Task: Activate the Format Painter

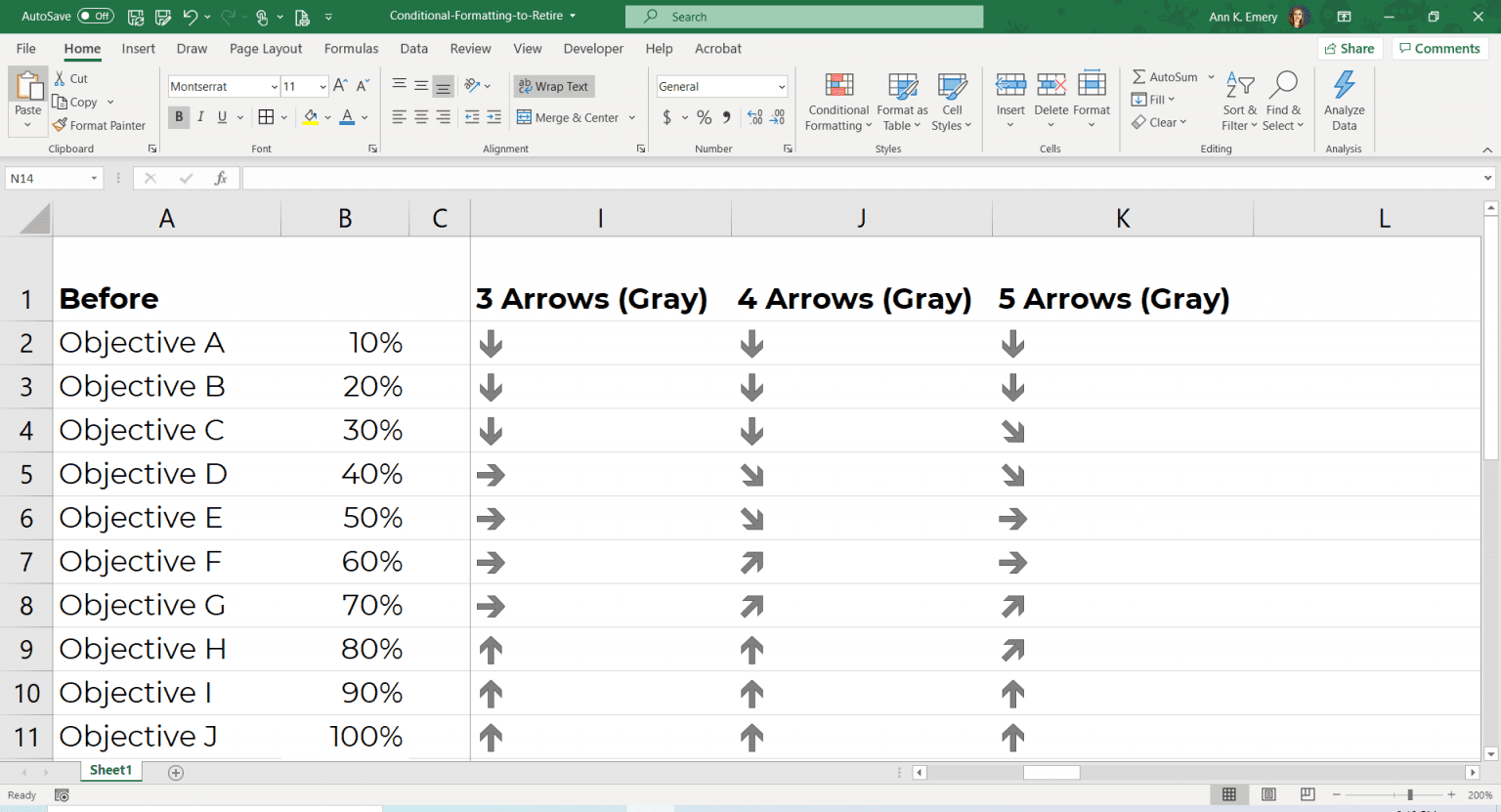Action: click(x=99, y=125)
